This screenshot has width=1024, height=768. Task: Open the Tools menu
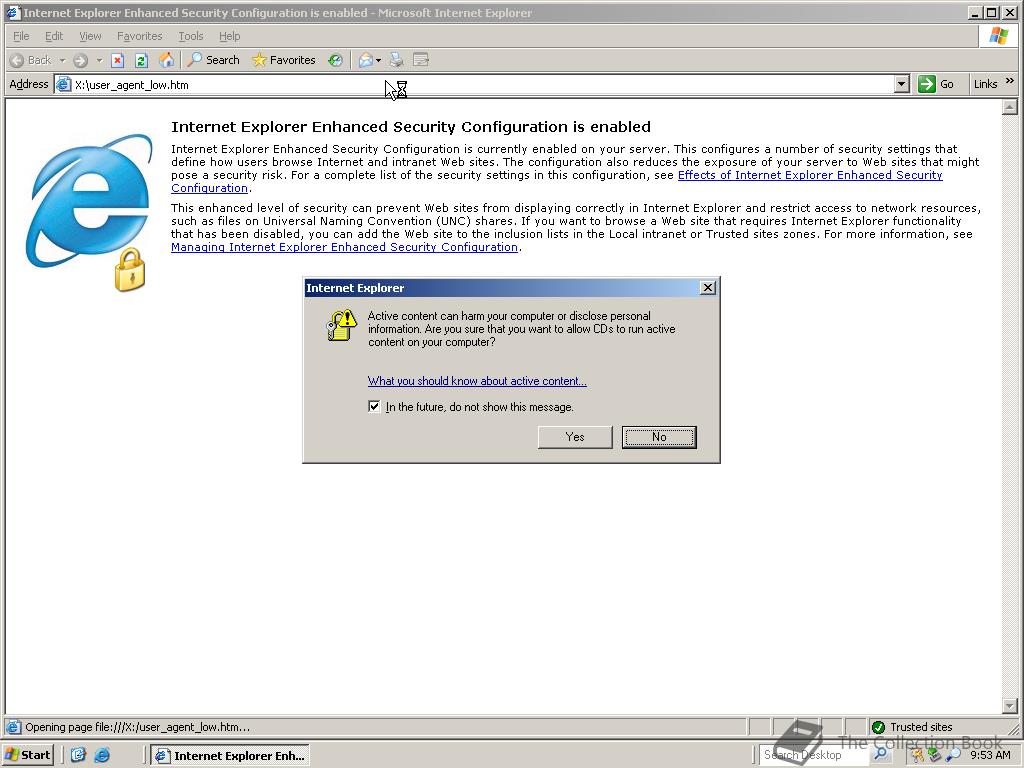[191, 36]
